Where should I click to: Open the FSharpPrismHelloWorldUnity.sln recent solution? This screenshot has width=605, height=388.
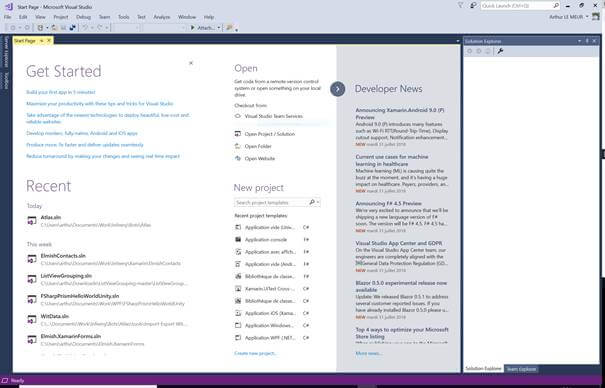click(108, 299)
